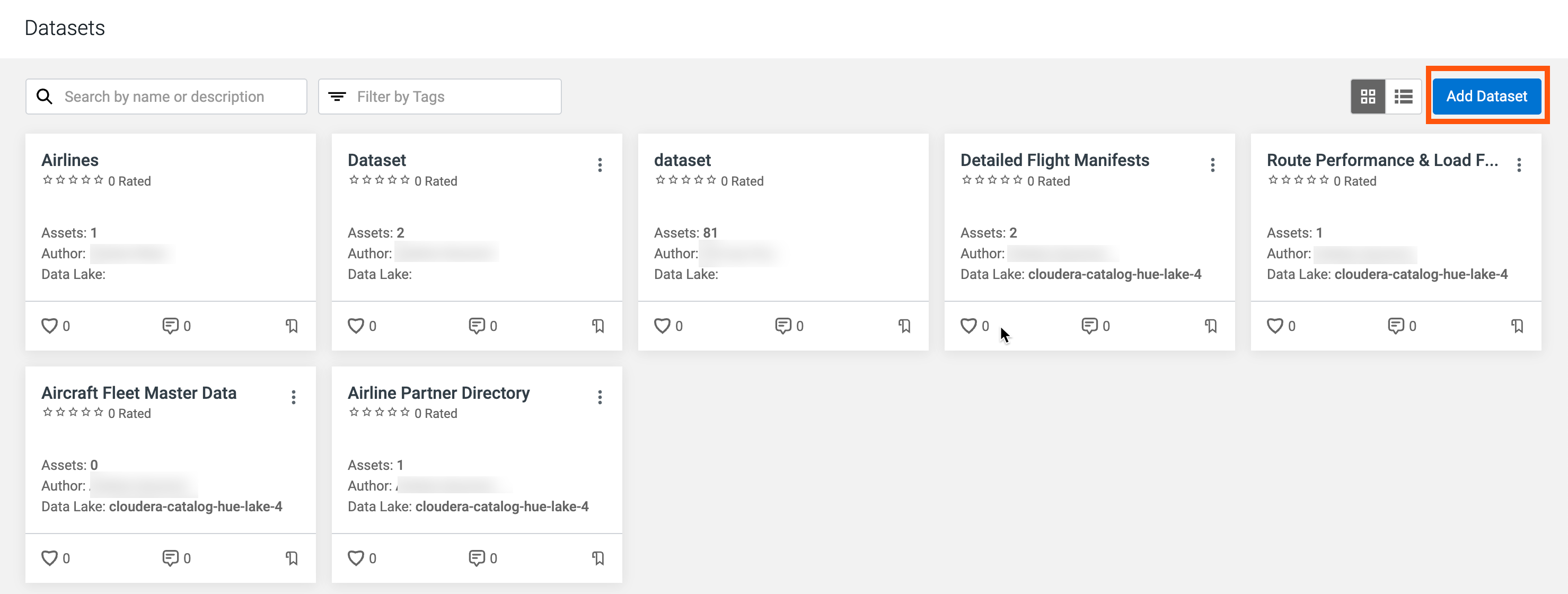This screenshot has height=594, width=1568.
Task: Open comments on the Route Performance card
Action: pyautogui.click(x=1395, y=326)
